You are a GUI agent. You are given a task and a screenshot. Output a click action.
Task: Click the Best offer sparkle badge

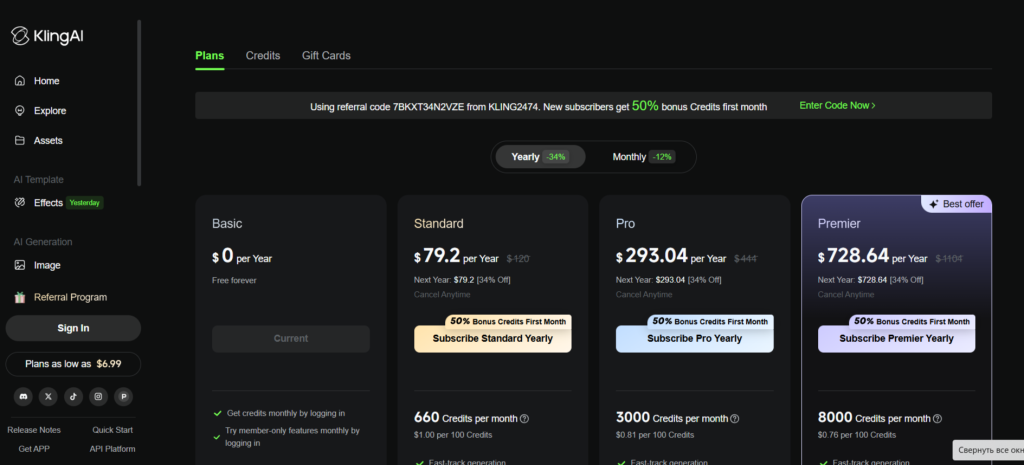click(x=957, y=204)
